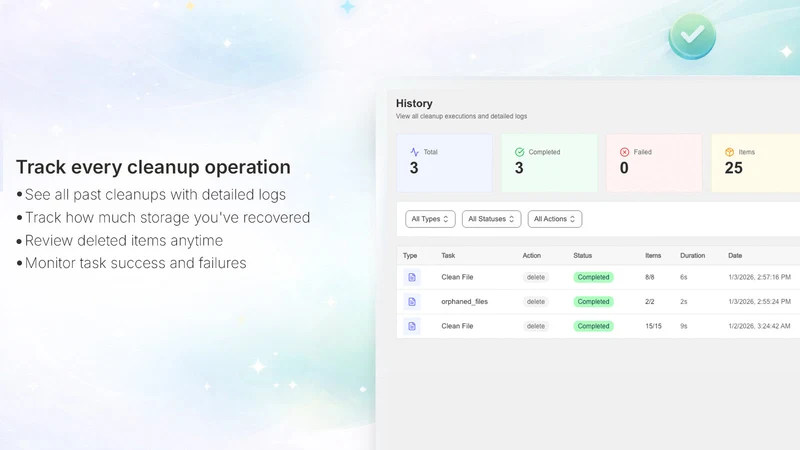
Task: Click the 15/15 items value
Action: [653, 326]
